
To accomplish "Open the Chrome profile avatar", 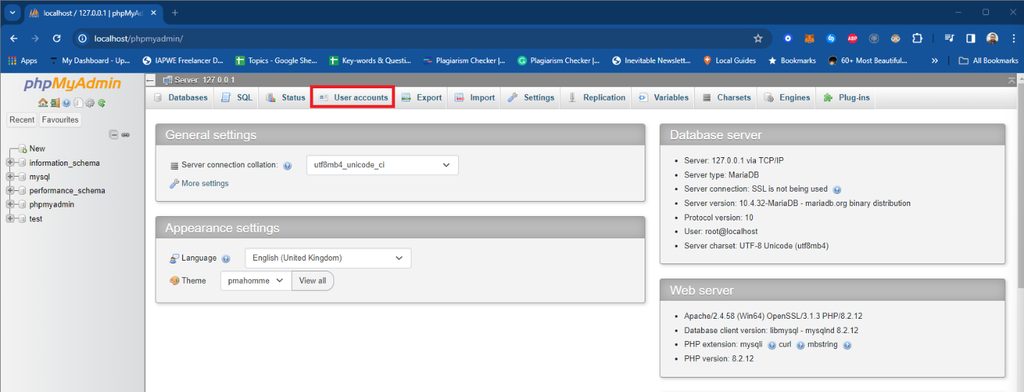I will (992, 39).
